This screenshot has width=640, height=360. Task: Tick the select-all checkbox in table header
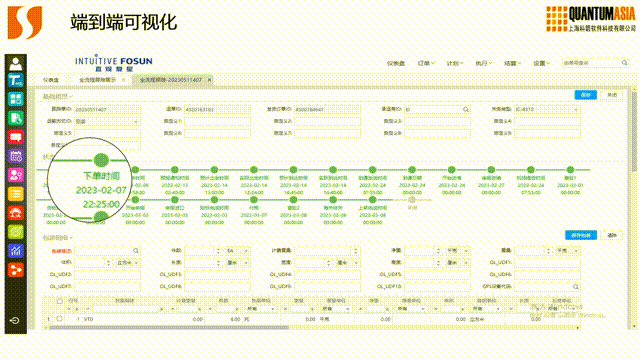pos(60,301)
